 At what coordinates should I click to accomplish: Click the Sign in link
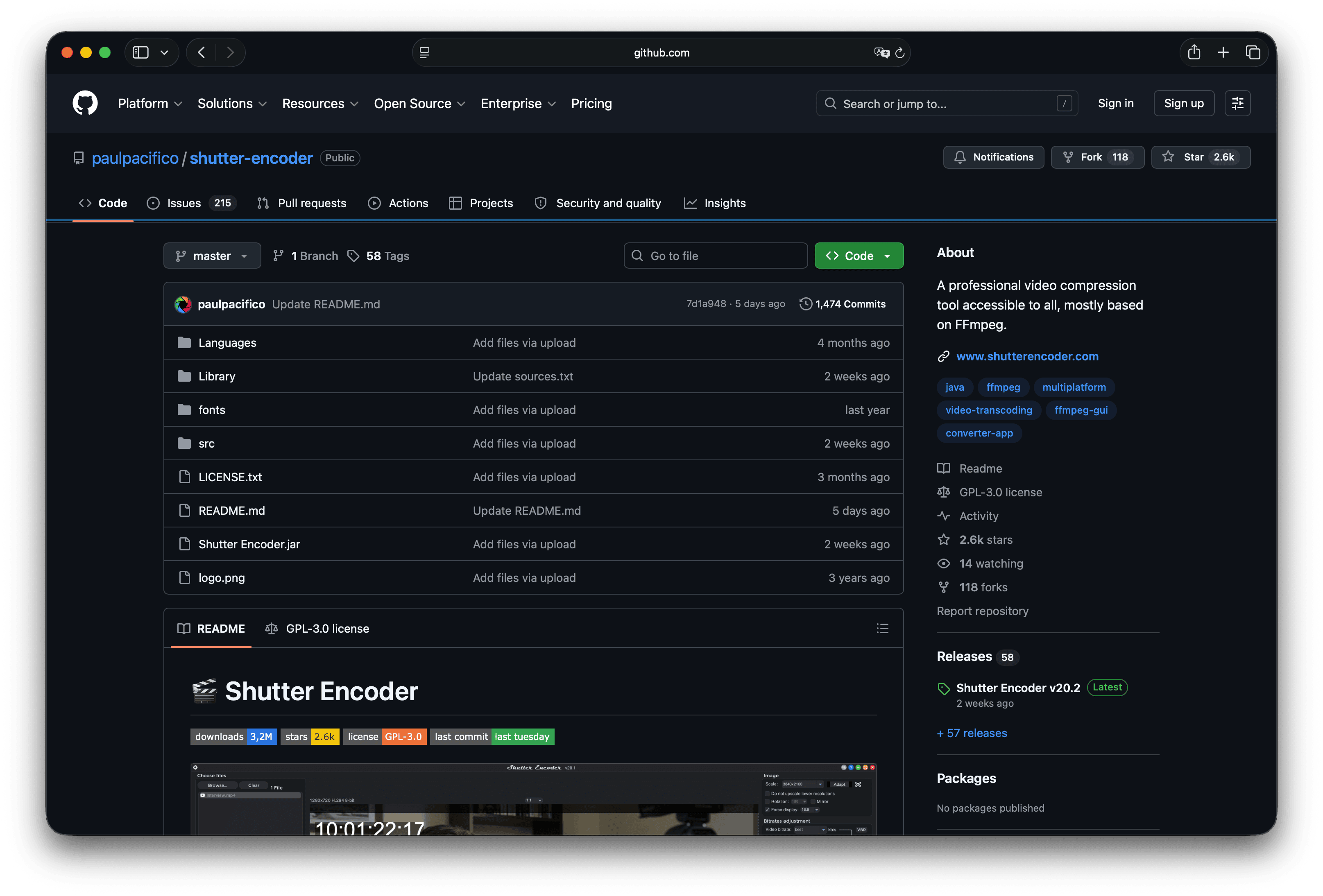1115,104
